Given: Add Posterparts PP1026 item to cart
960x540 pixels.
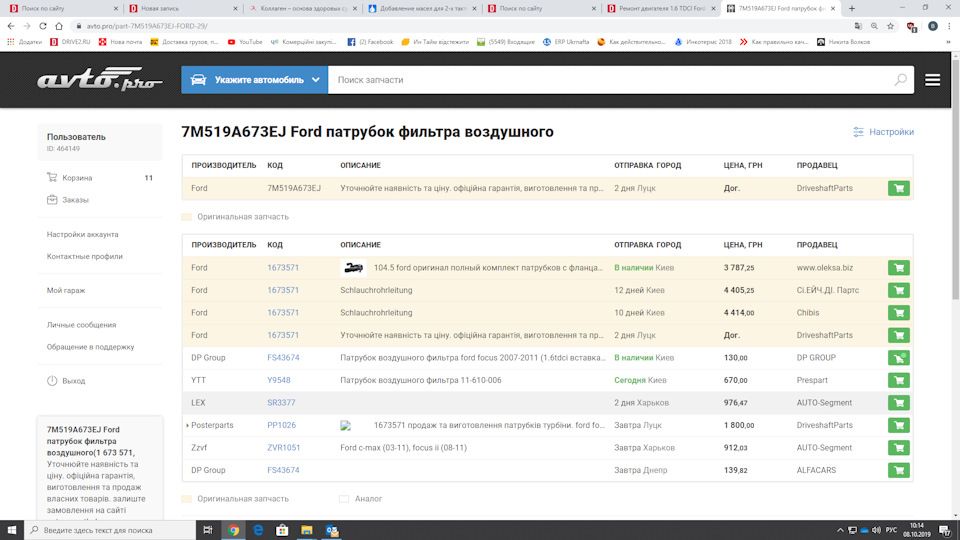Looking at the screenshot, I should point(899,425).
